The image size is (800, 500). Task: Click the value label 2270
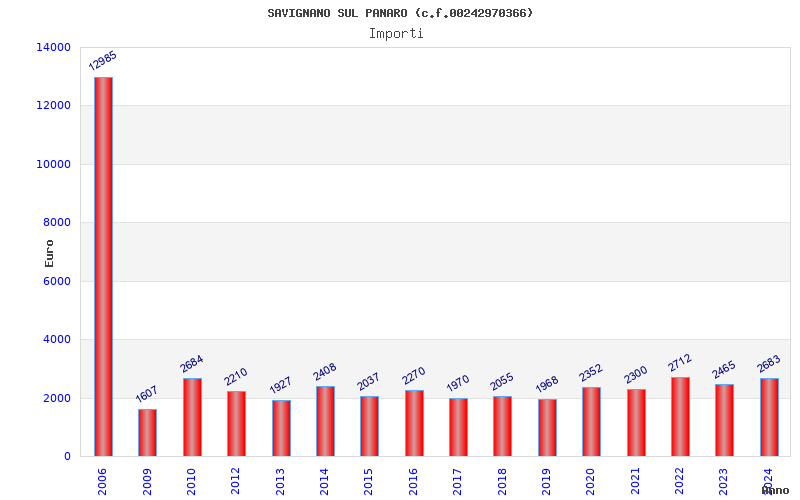click(413, 376)
